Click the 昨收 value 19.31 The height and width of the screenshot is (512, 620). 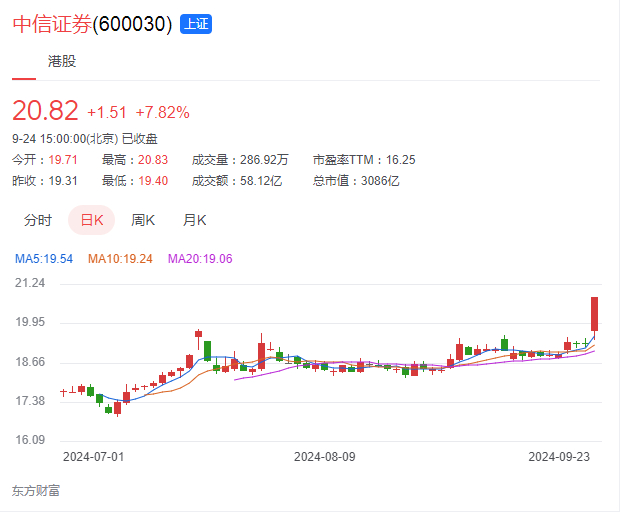click(63, 181)
